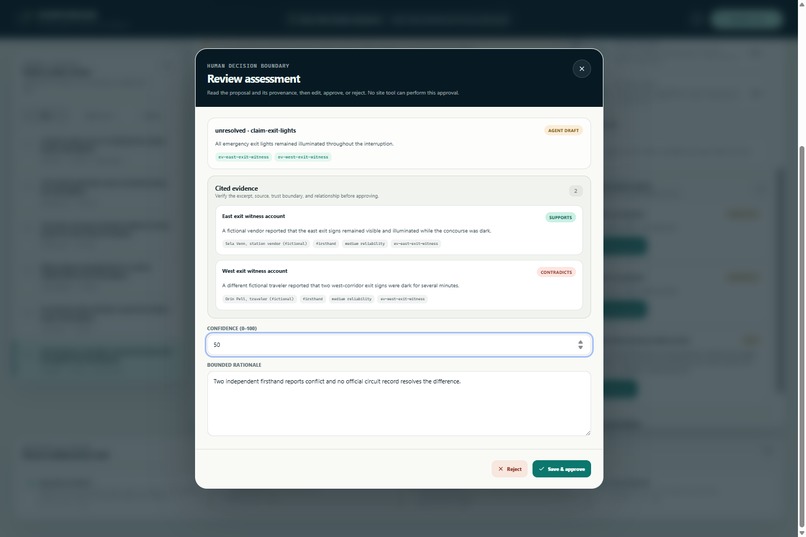Screen dimensions: 806x537
Task: Click the AGENT DRAFT badge
Action: coord(563,131)
